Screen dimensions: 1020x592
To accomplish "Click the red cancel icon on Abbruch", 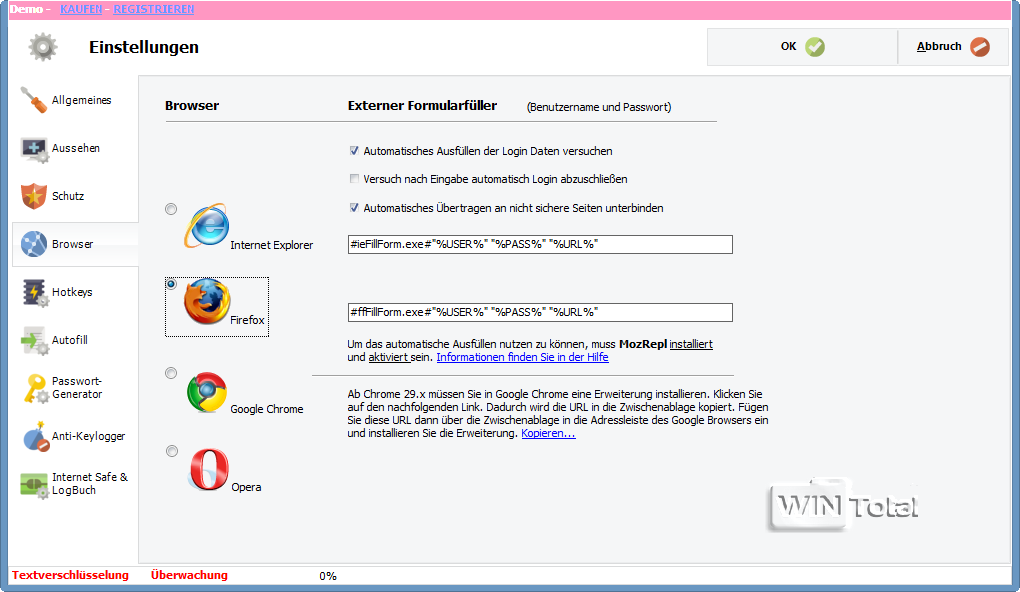I will [x=980, y=47].
